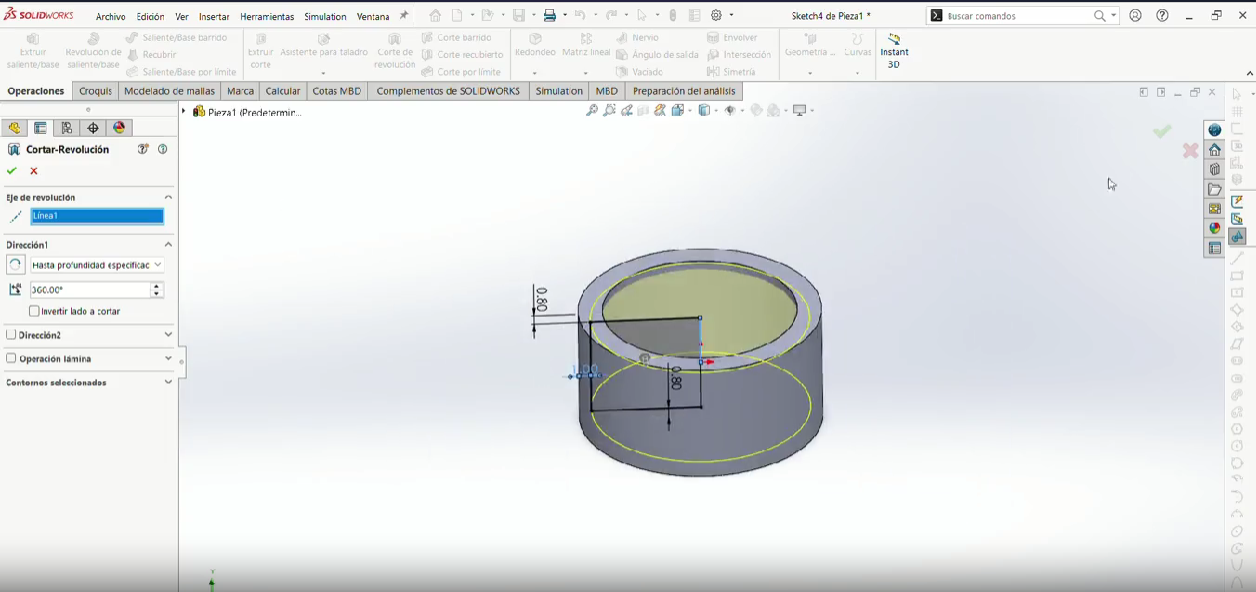
Task: Click the SOLIDWORKS help question mark icon
Action: pos(1162,16)
